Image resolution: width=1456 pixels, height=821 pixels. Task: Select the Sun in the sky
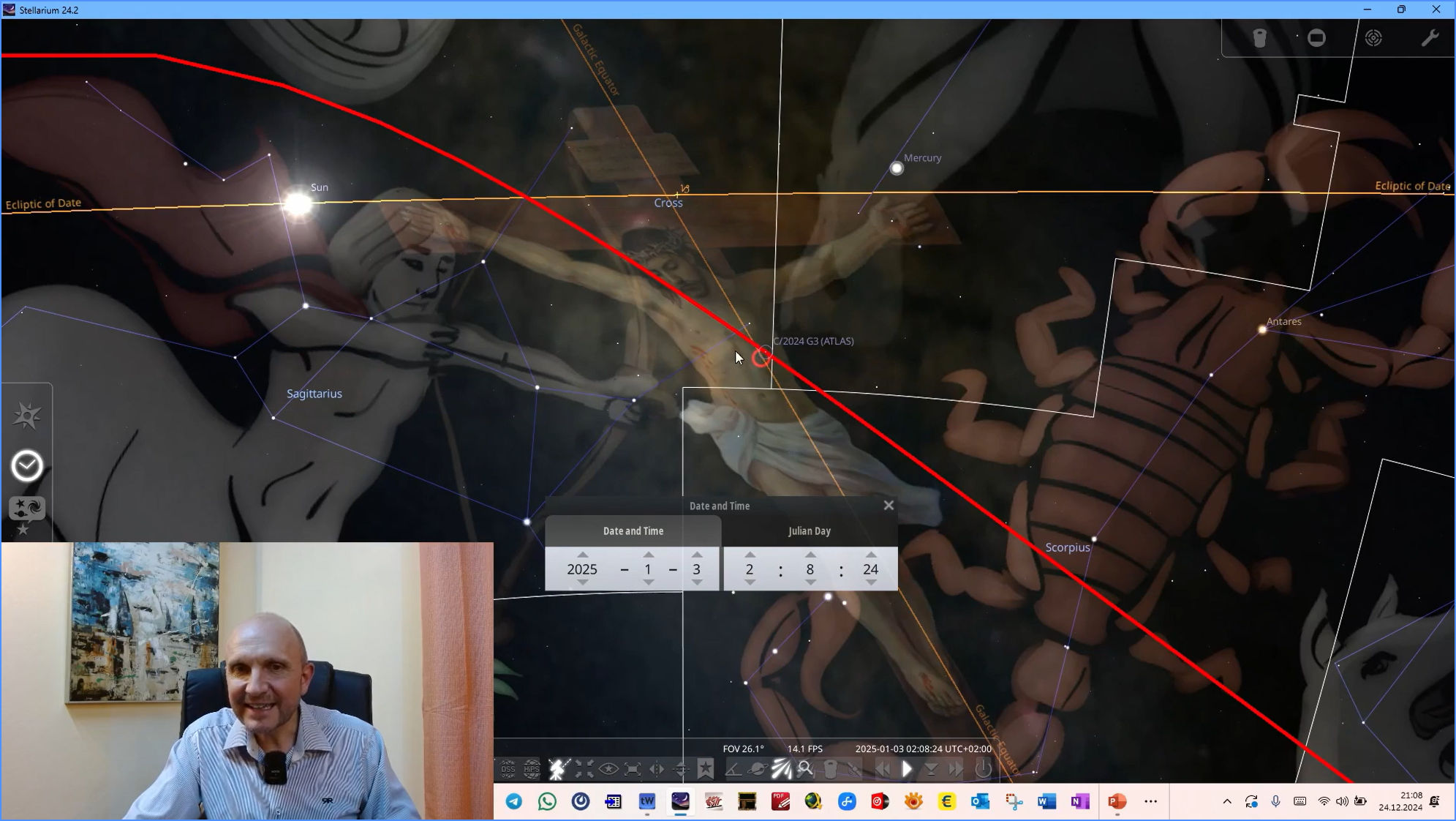(x=298, y=203)
